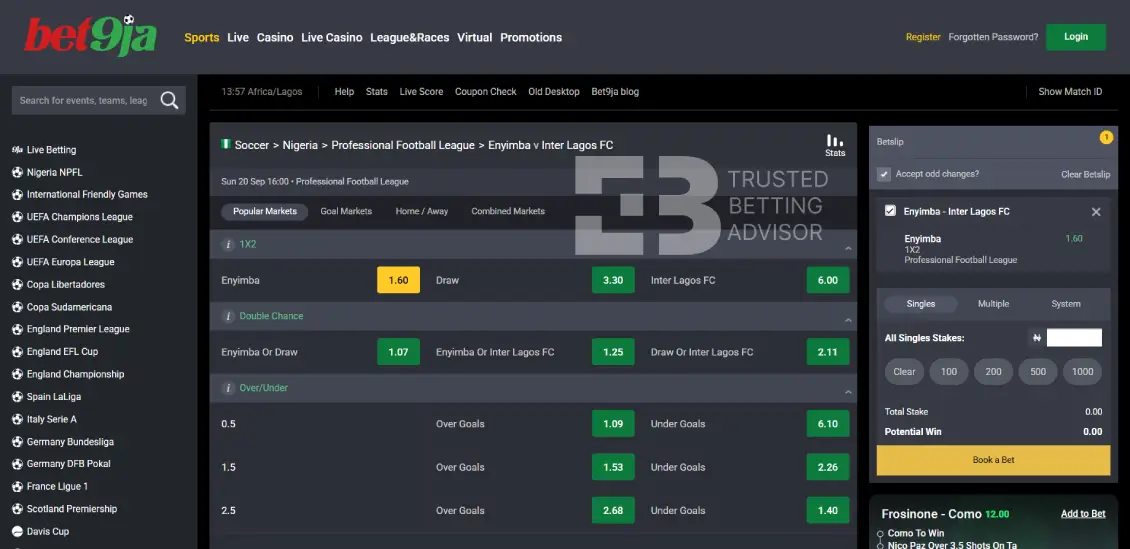Pick Under 2.5 Goals at 1.40
The height and width of the screenshot is (549, 1130).
click(828, 510)
